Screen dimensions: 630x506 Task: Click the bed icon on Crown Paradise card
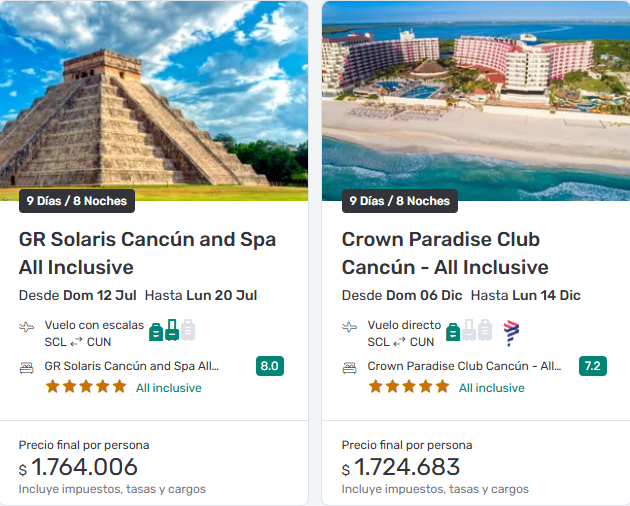350,367
